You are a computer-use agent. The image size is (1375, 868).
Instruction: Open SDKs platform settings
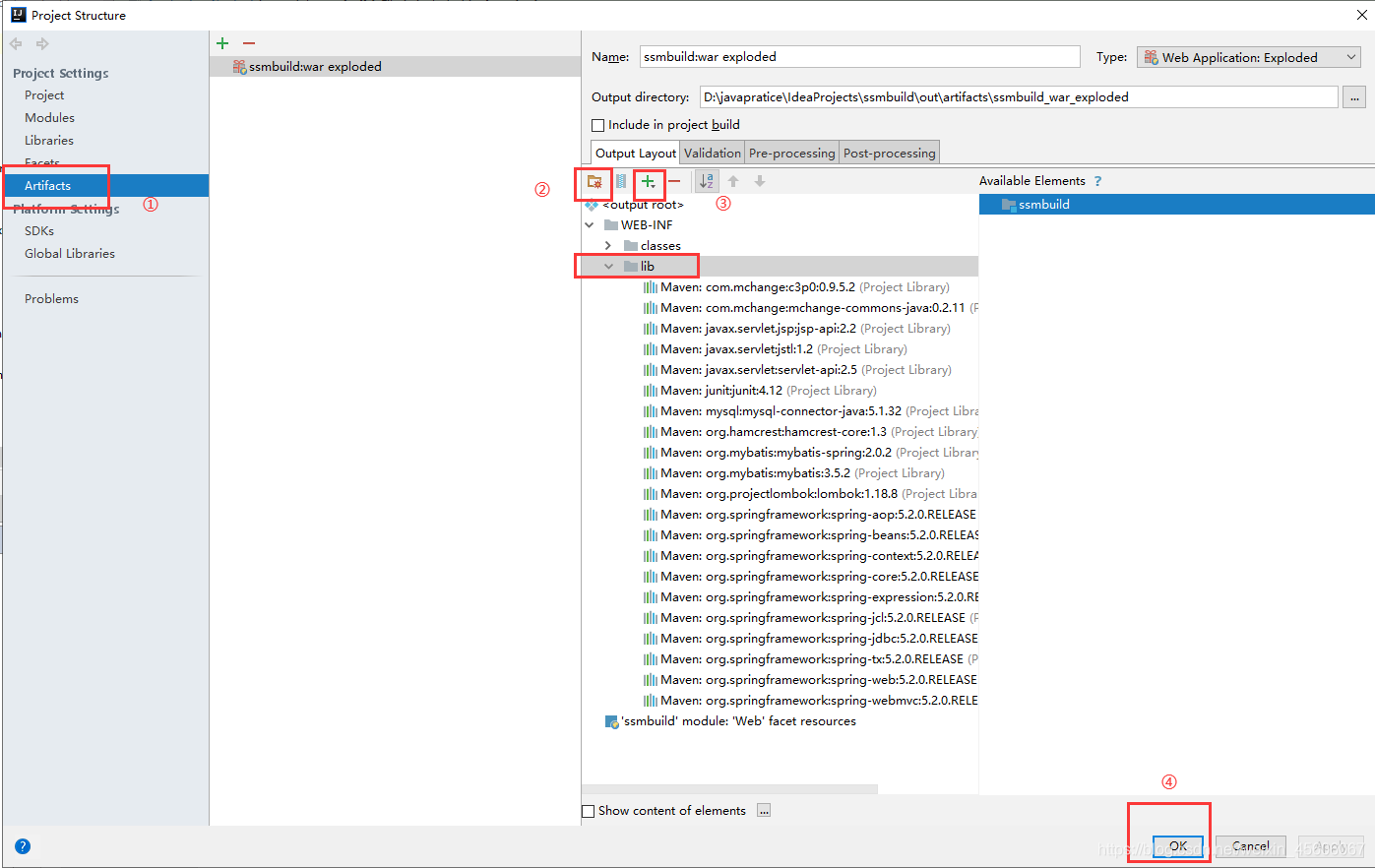[x=39, y=231]
